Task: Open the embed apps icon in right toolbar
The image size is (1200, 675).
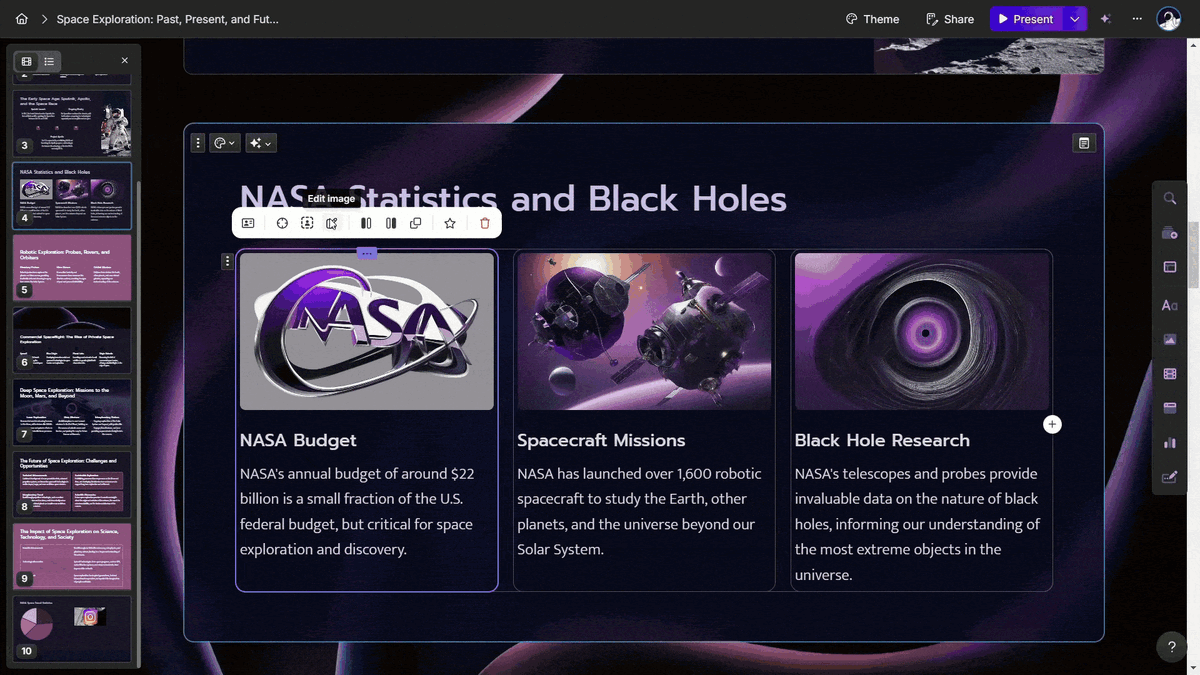Action: (1169, 408)
